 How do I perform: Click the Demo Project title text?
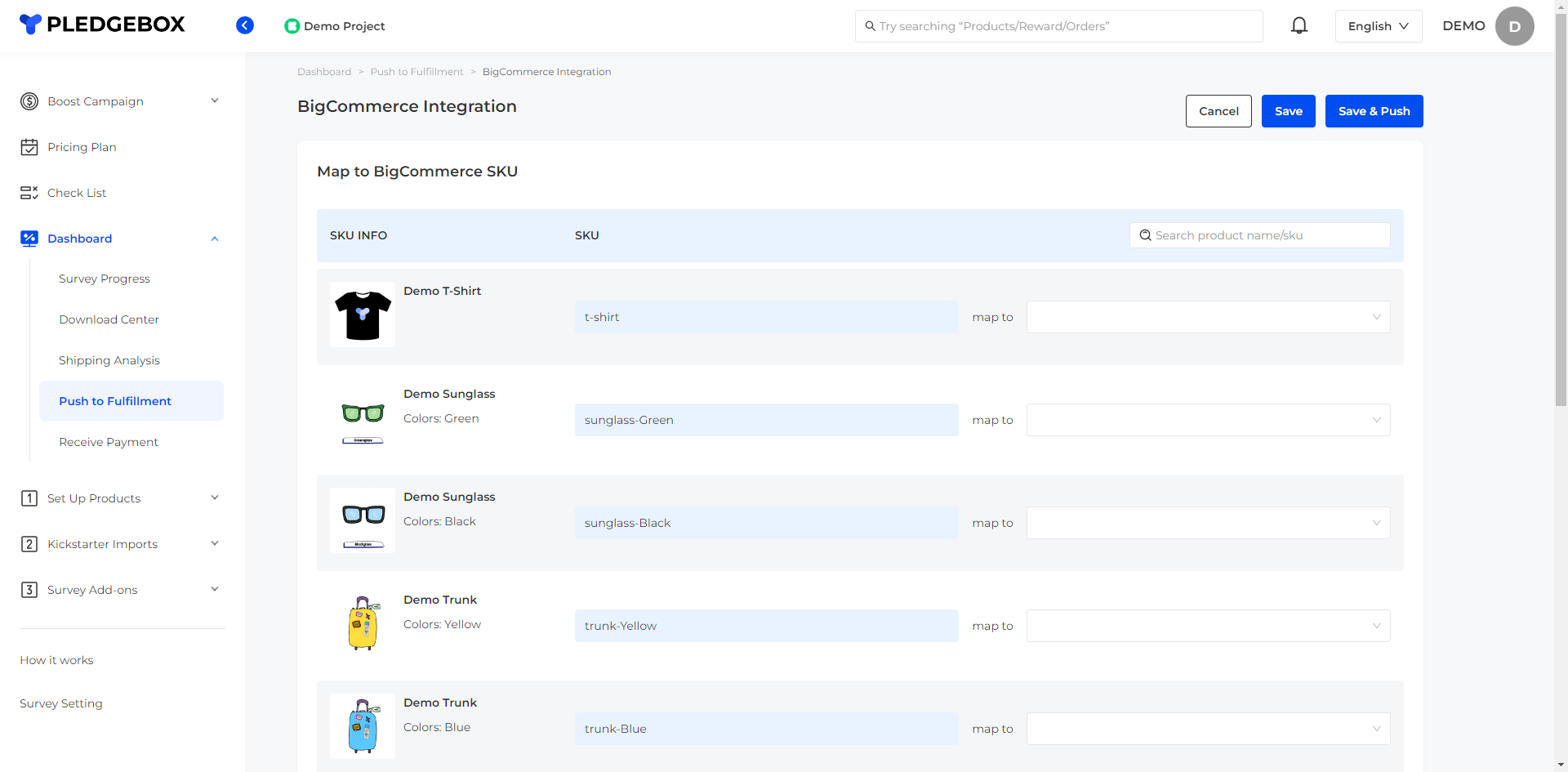[x=344, y=26]
